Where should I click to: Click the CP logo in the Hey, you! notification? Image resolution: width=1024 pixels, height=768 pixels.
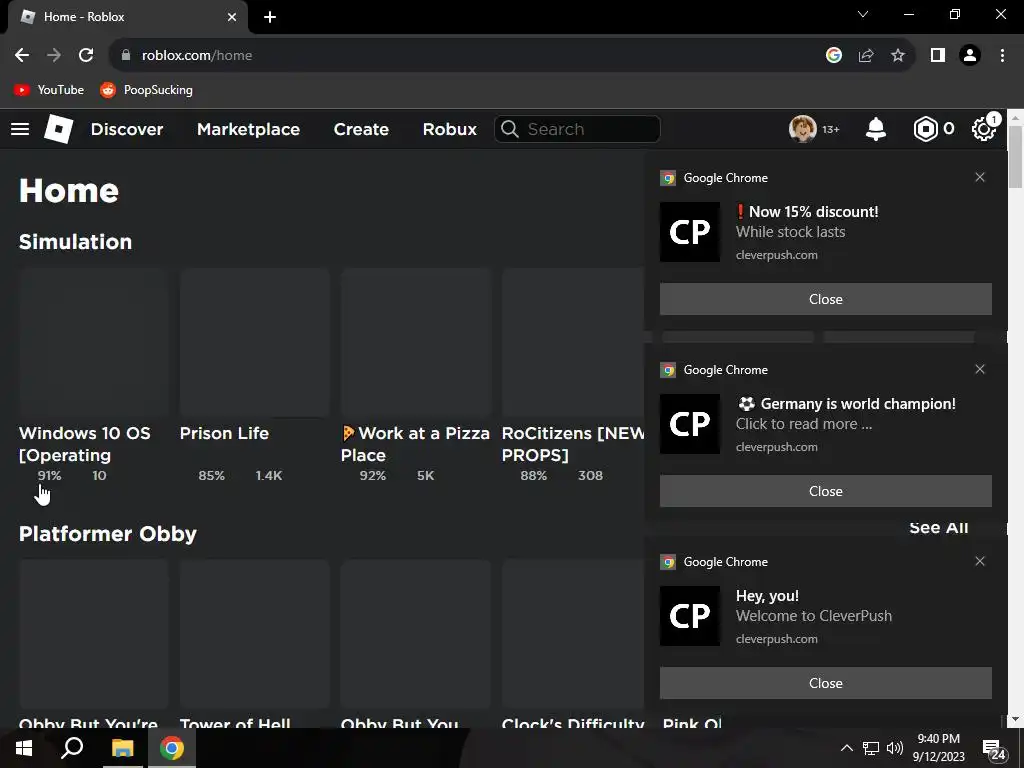point(690,616)
